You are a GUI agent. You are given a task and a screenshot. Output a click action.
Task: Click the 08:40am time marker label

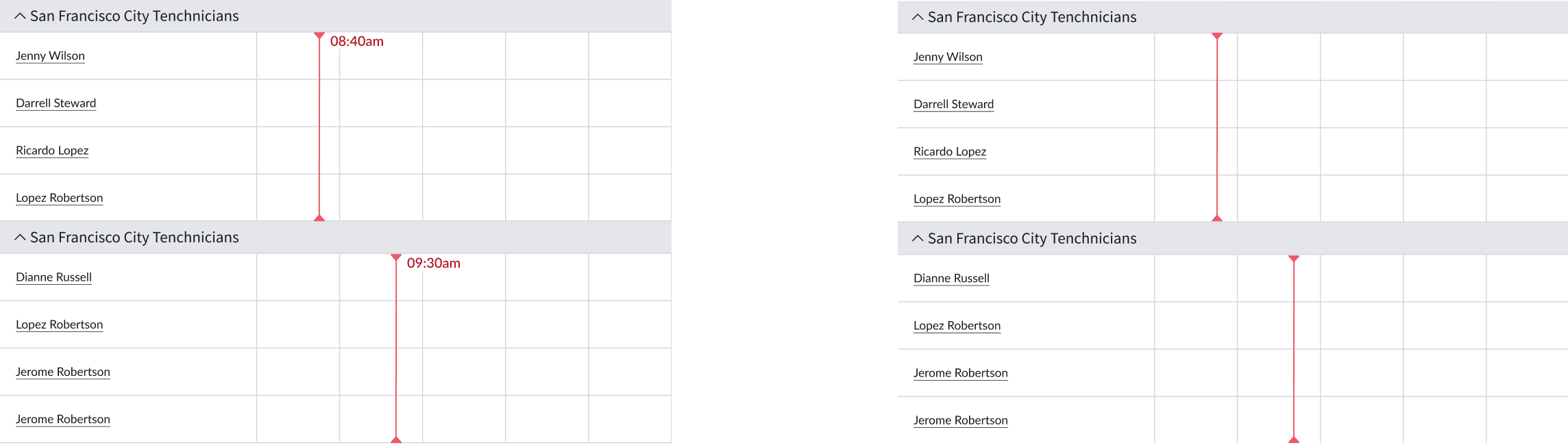tap(356, 41)
